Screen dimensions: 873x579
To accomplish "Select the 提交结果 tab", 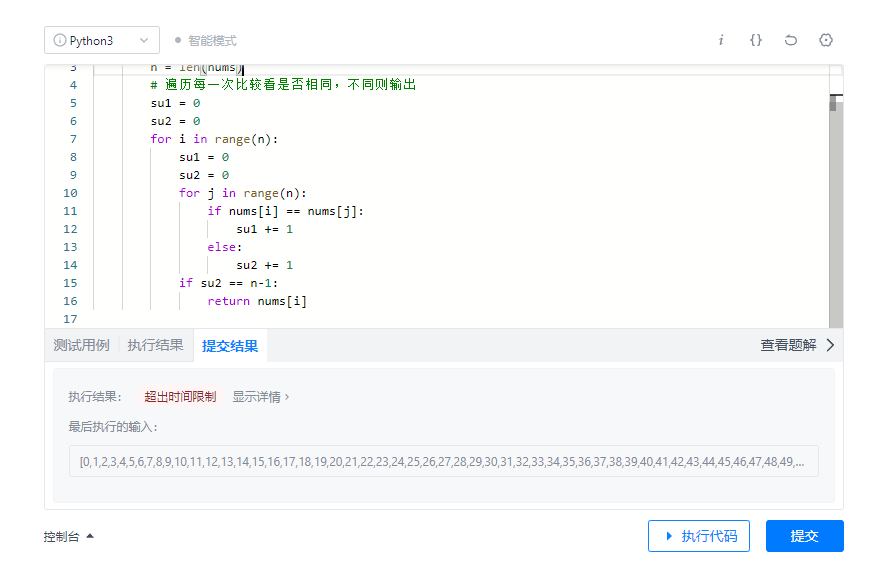I will tap(230, 346).
